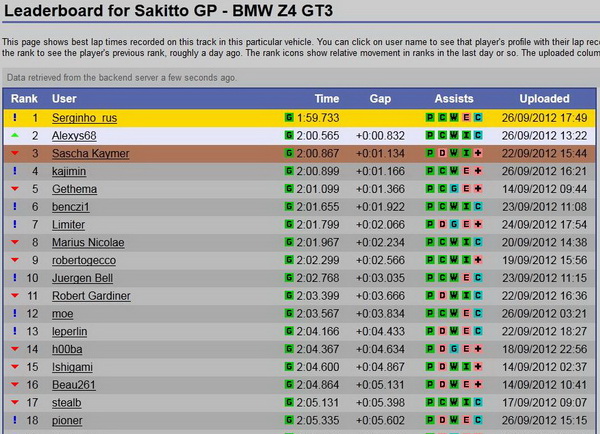Open Gethema player profile
The width and height of the screenshot is (600, 434).
[x=74, y=189]
